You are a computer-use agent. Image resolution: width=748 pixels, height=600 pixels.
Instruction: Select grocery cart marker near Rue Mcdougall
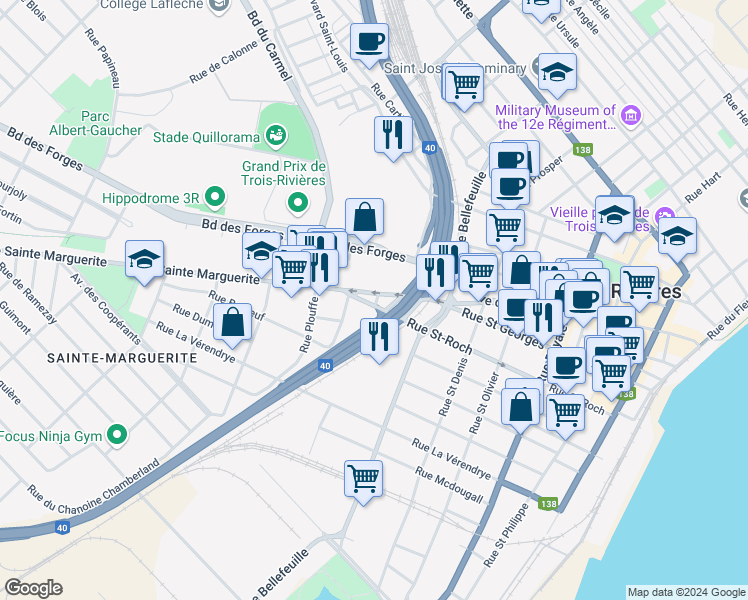[x=364, y=479]
